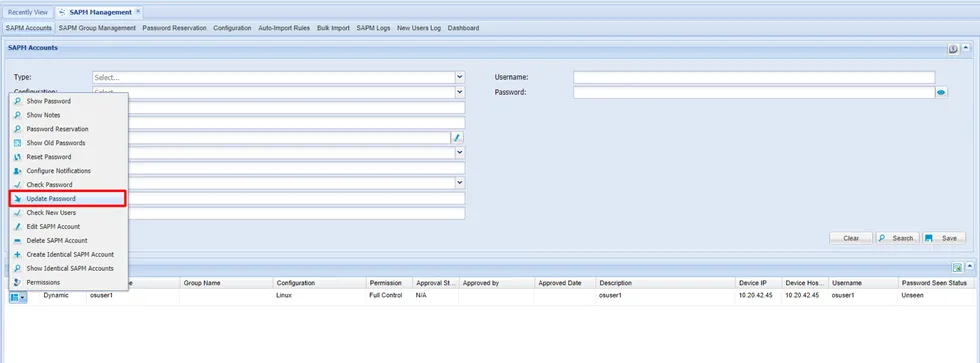This screenshot has height=363, width=980.
Task: View the SAPM Logs sub-tab
Action: (x=373, y=28)
